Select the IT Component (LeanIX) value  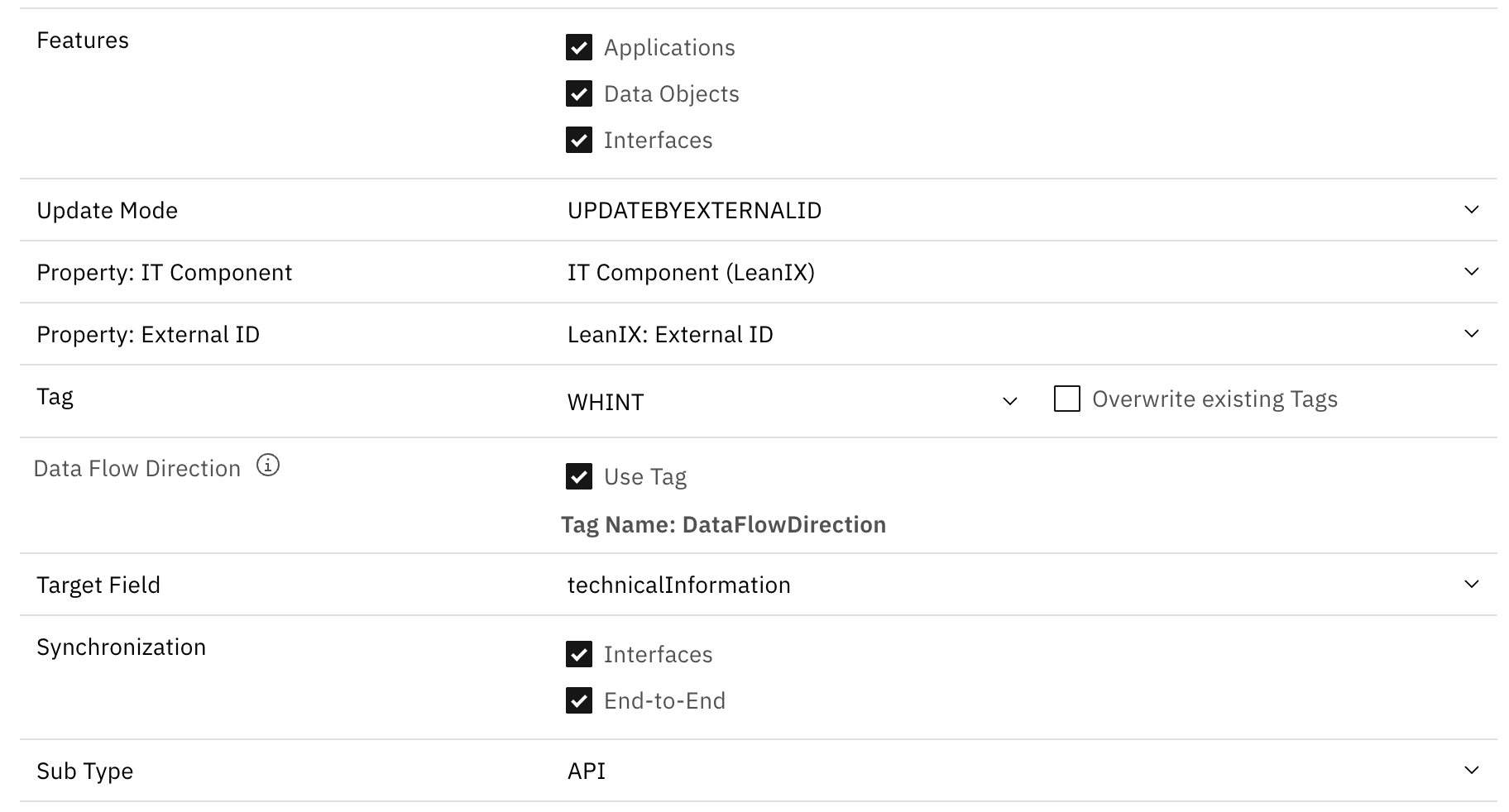(691, 273)
